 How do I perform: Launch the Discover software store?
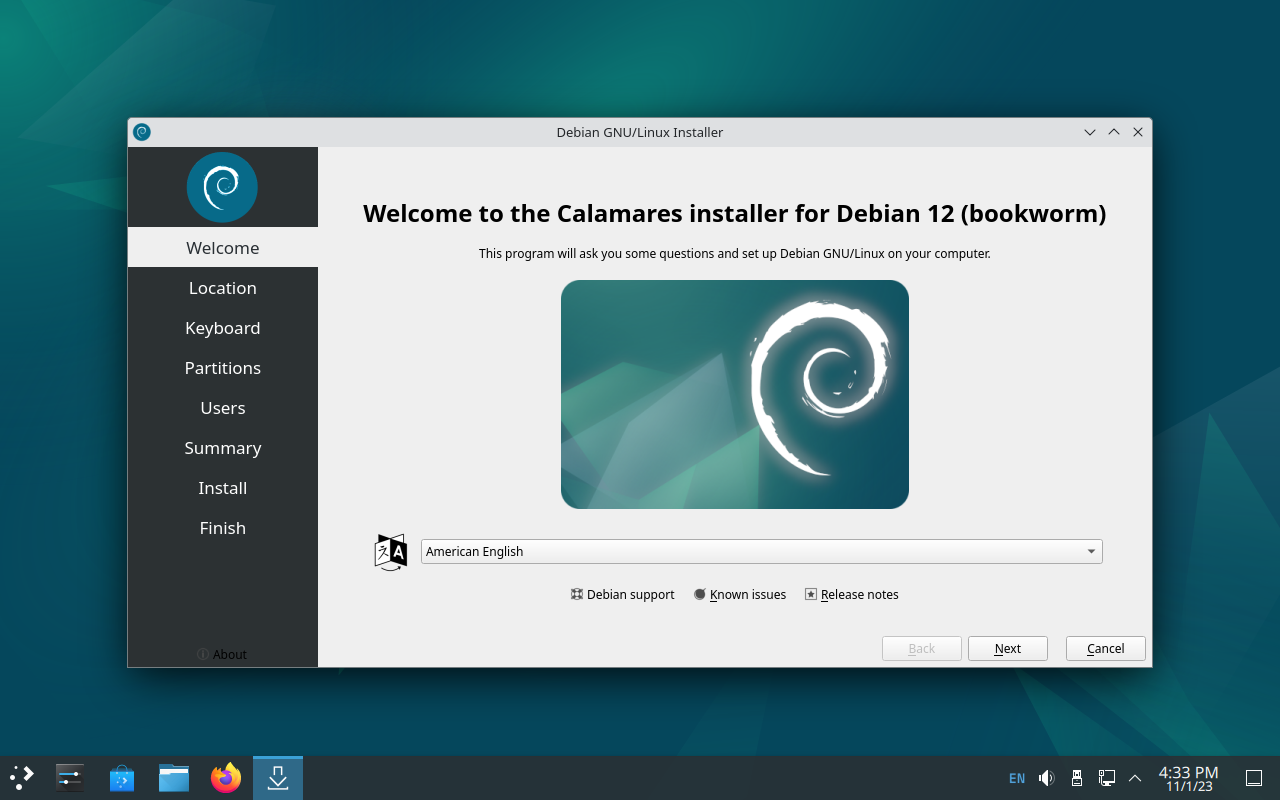point(122,777)
